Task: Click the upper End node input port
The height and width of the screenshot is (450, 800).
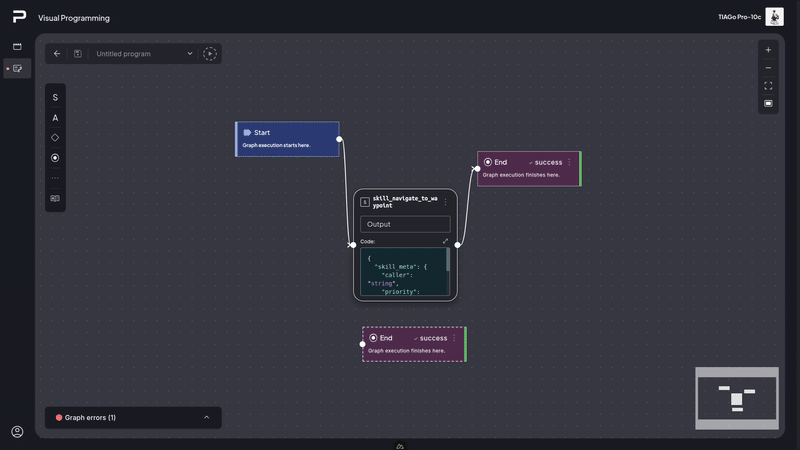Action: click(x=477, y=168)
